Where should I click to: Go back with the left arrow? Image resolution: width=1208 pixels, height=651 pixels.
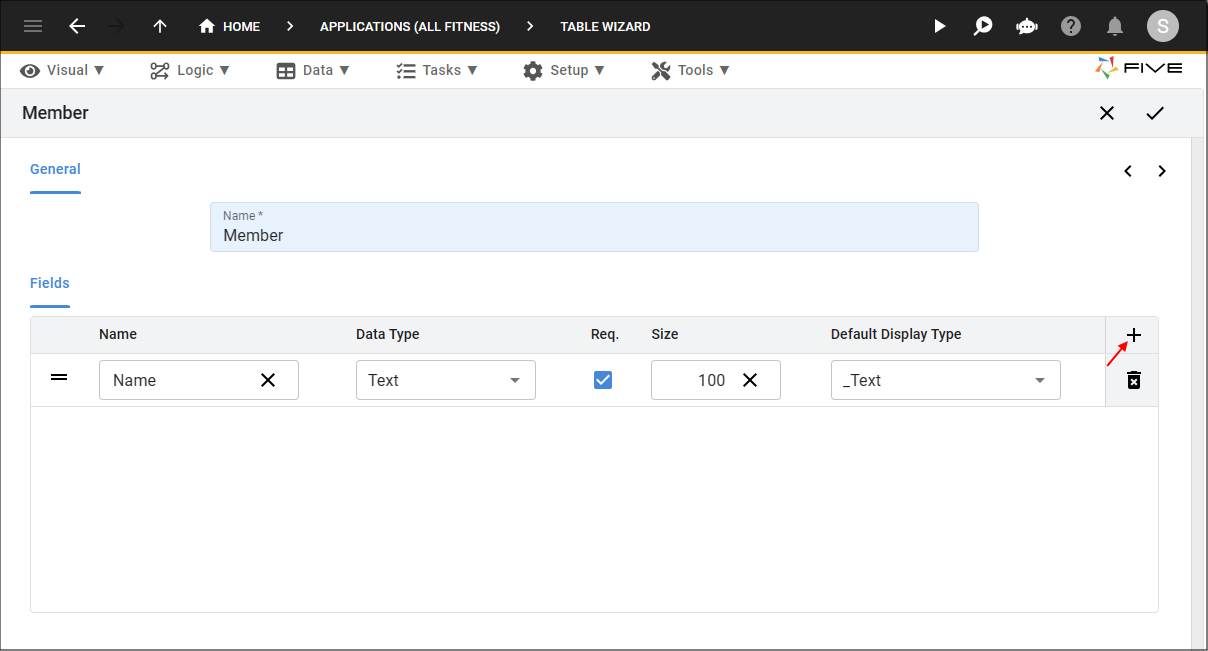coord(77,26)
